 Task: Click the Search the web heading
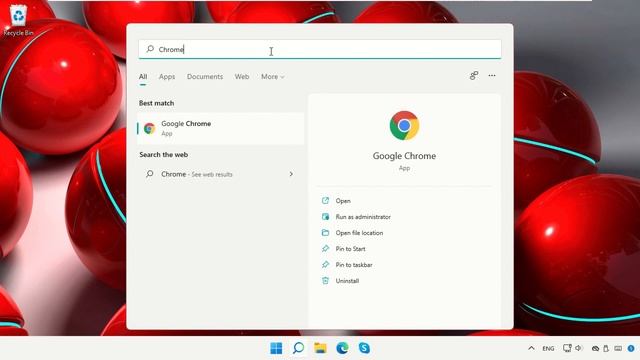coord(163,155)
